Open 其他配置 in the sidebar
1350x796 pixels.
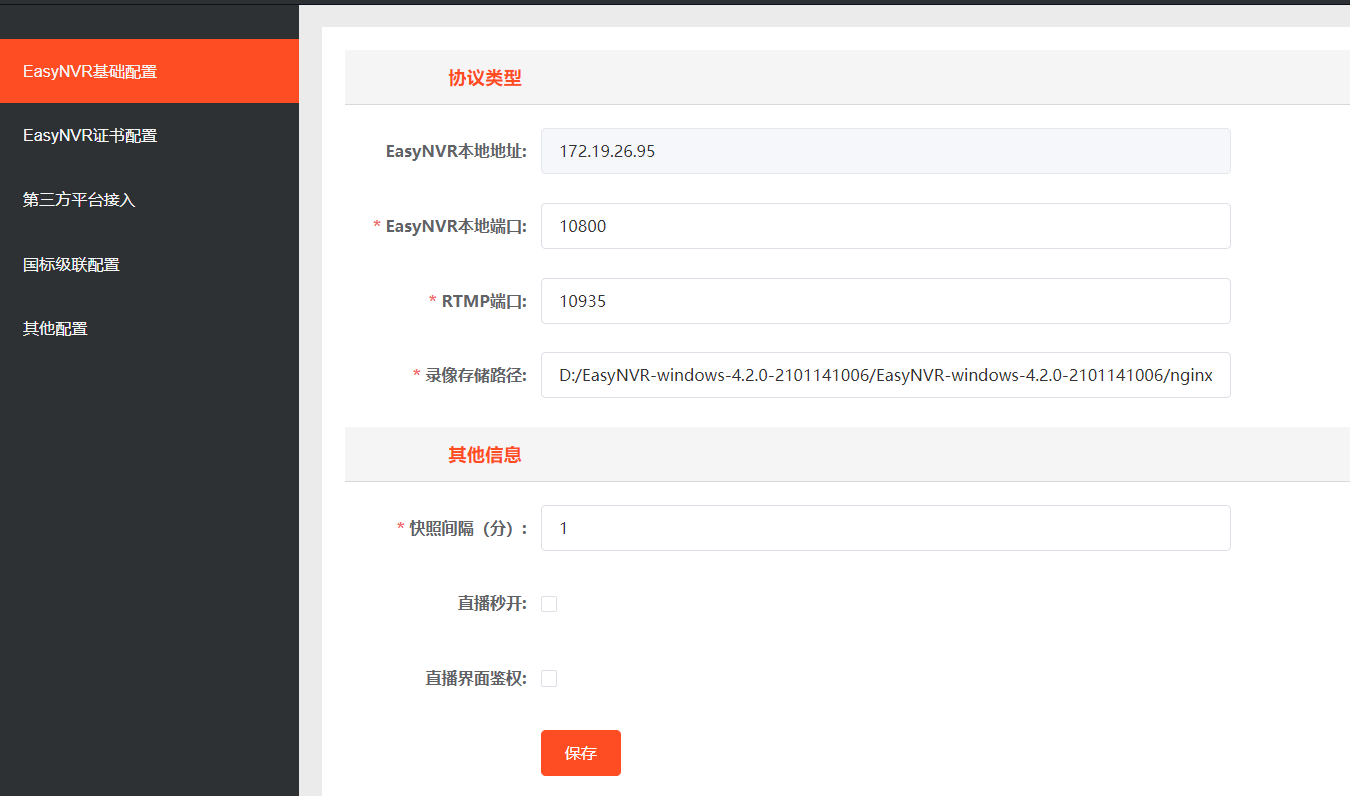pos(149,328)
